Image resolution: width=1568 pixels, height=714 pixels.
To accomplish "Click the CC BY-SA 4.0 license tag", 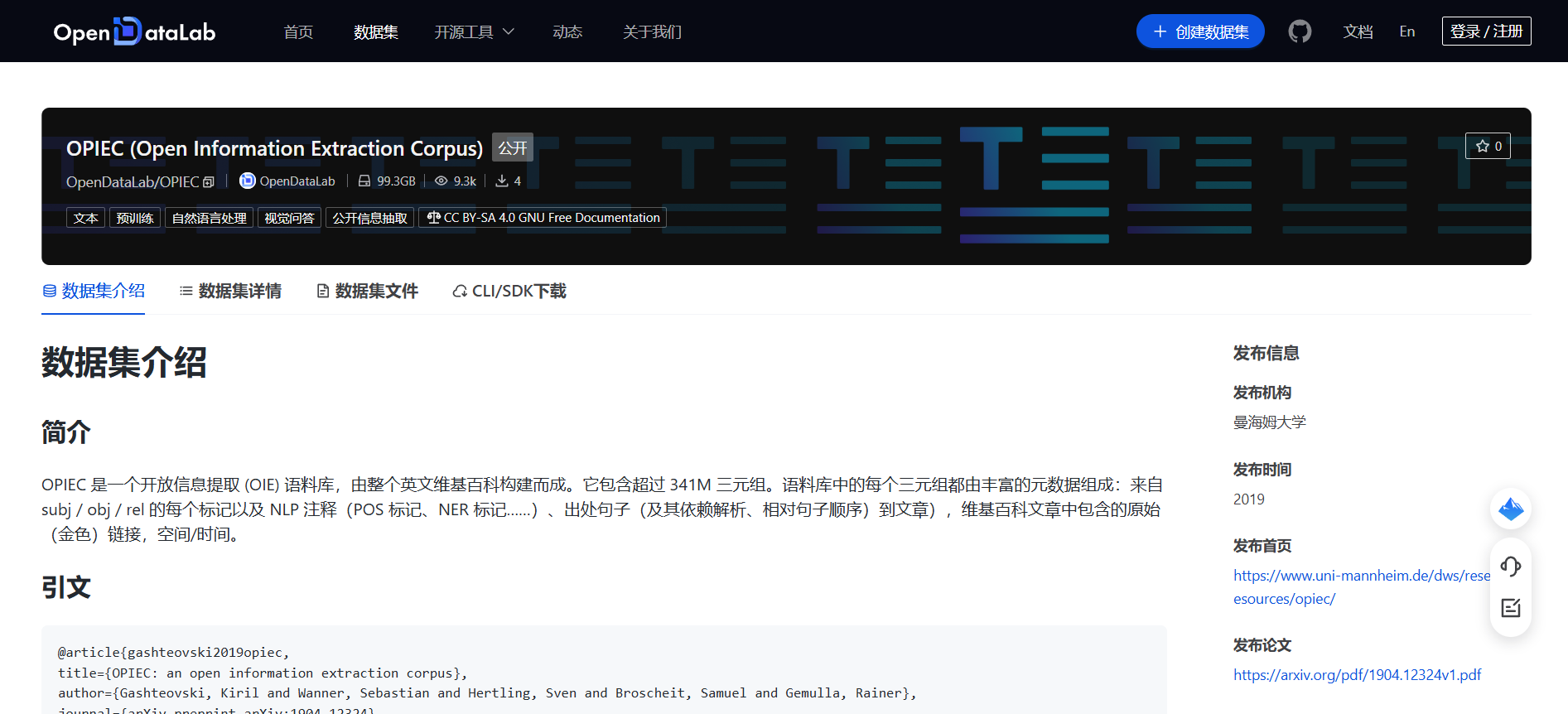I will point(543,218).
